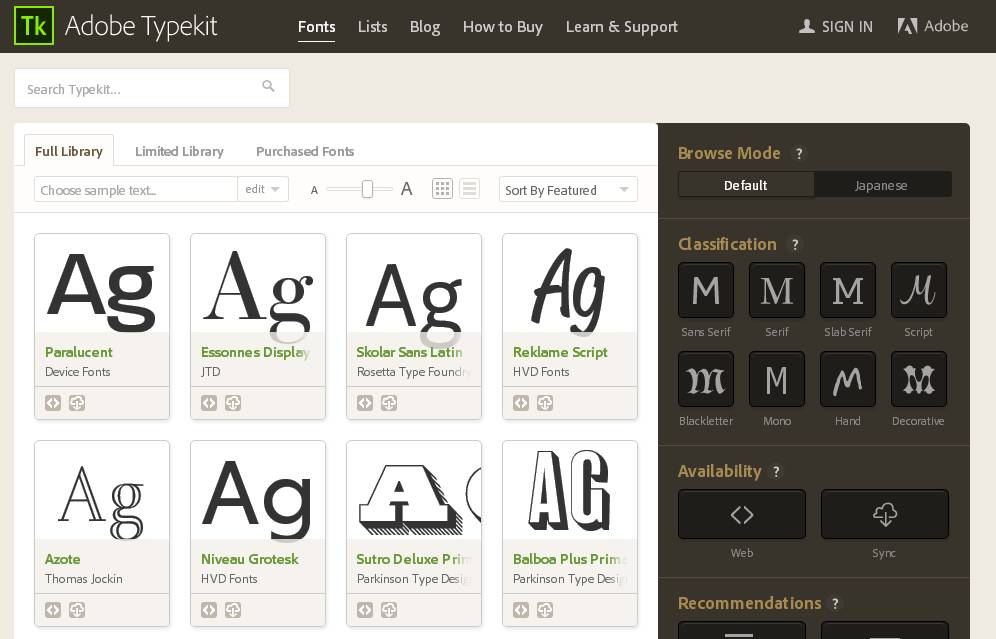Screen dimensions: 996x639
Task: Open the Reklame Script font link
Action: 560,352
